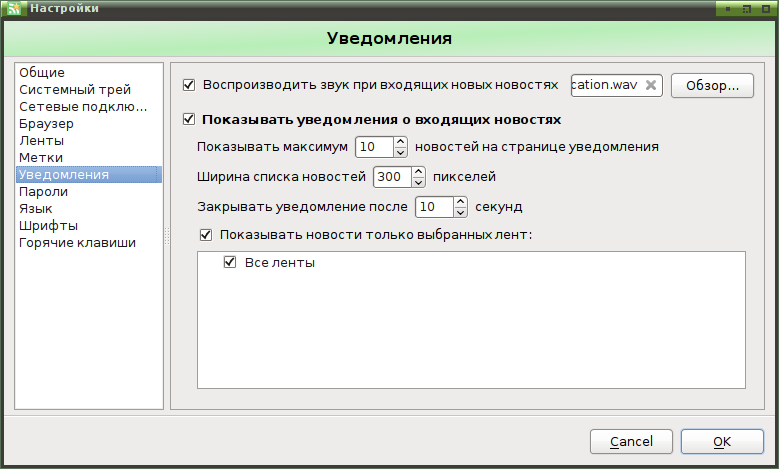The height and width of the screenshot is (469, 779).
Task: Confirm settings with the OK button
Action: tap(722, 442)
